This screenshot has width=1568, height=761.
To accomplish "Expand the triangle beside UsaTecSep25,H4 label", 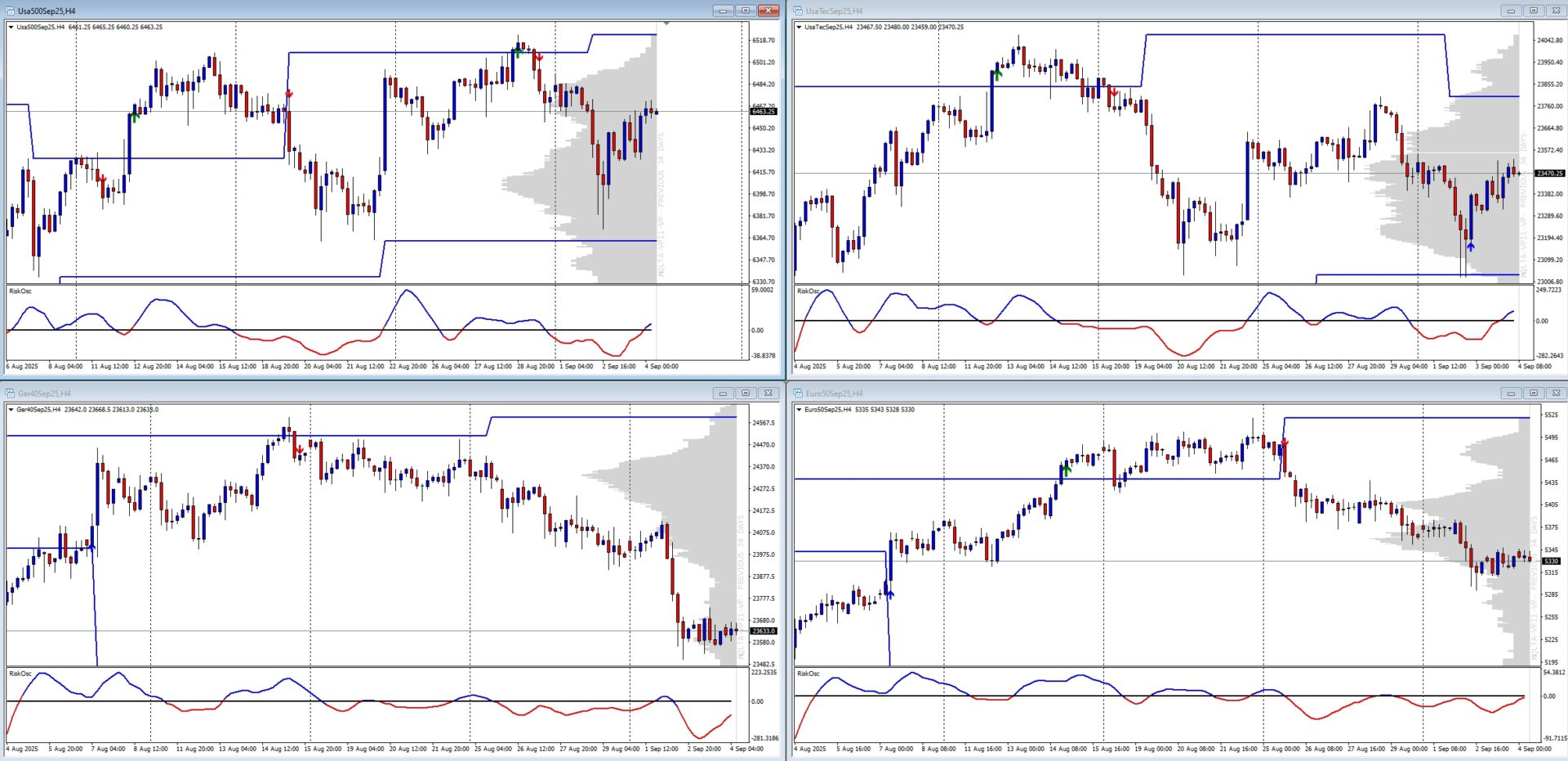I will point(799,27).
